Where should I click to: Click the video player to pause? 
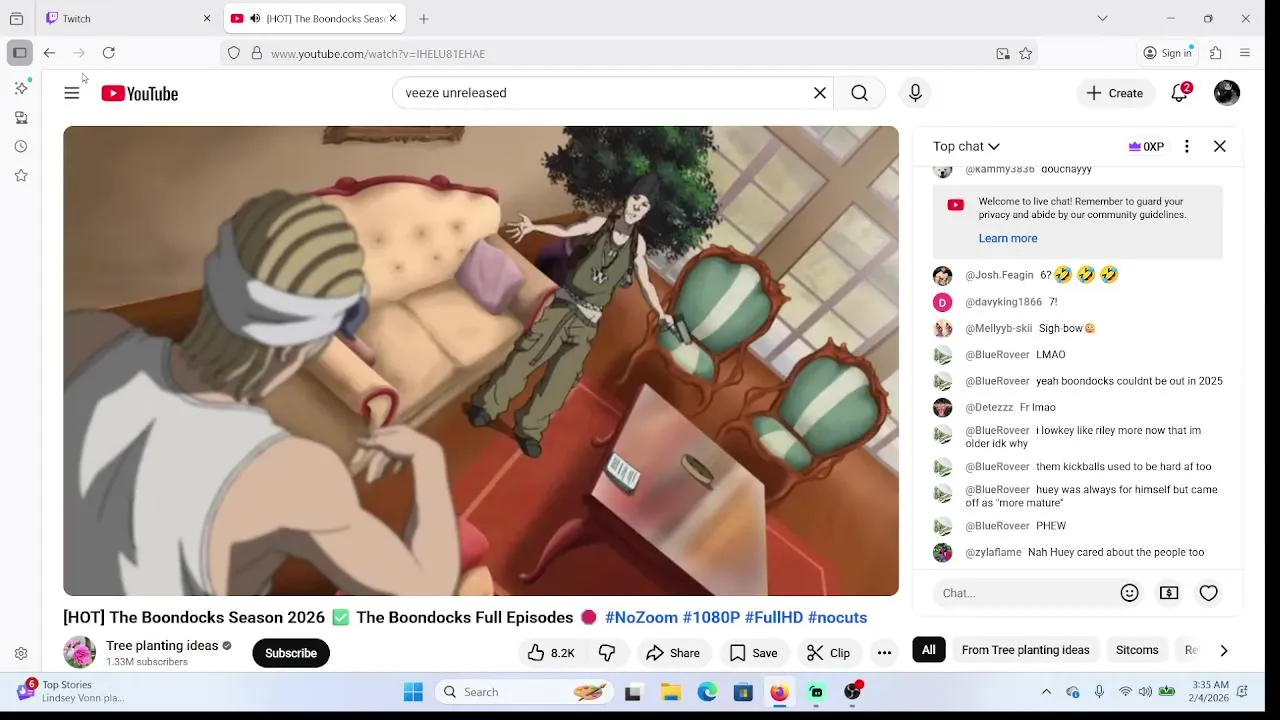point(481,361)
